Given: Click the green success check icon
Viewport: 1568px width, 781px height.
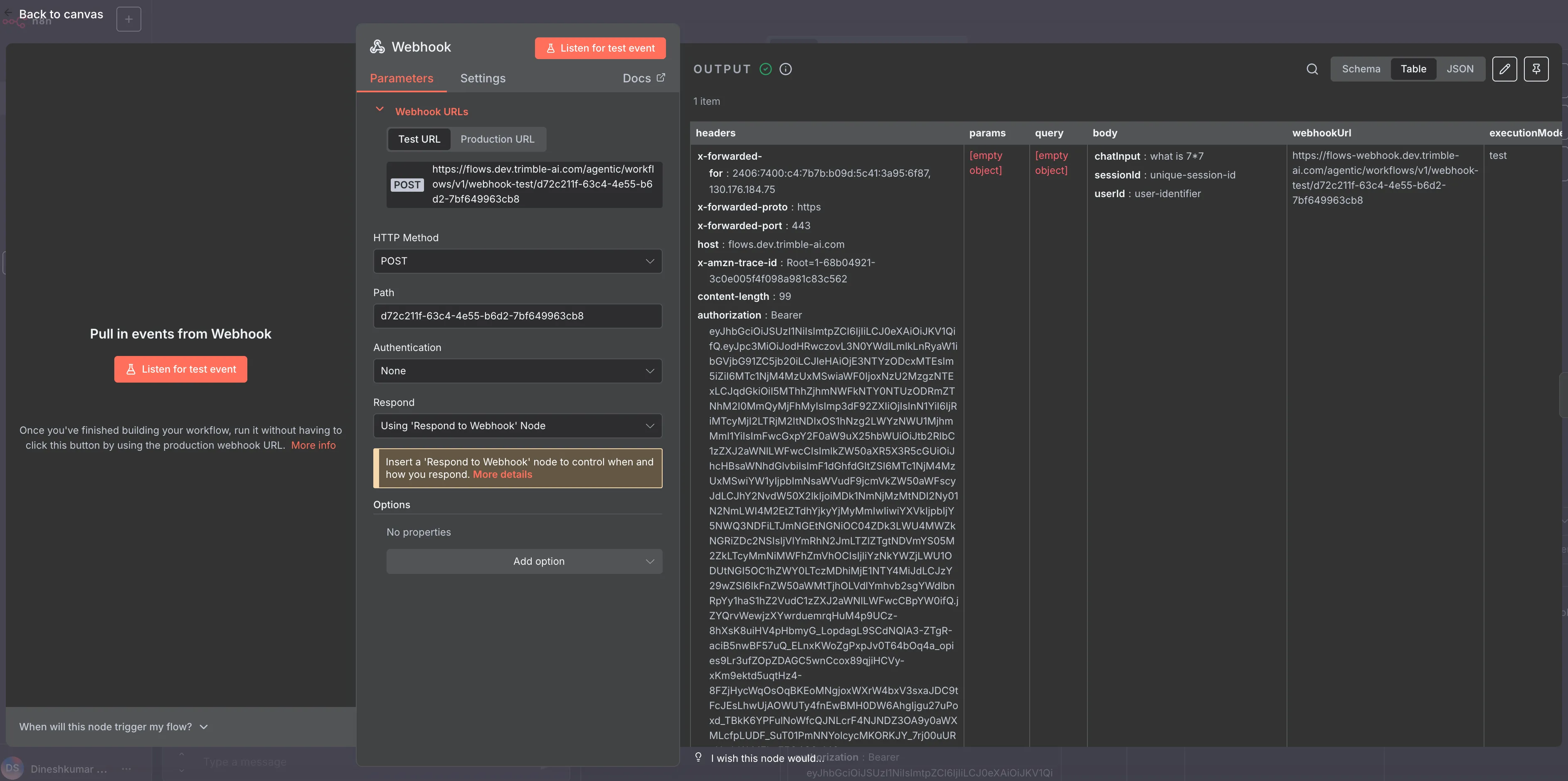Looking at the screenshot, I should coord(766,69).
